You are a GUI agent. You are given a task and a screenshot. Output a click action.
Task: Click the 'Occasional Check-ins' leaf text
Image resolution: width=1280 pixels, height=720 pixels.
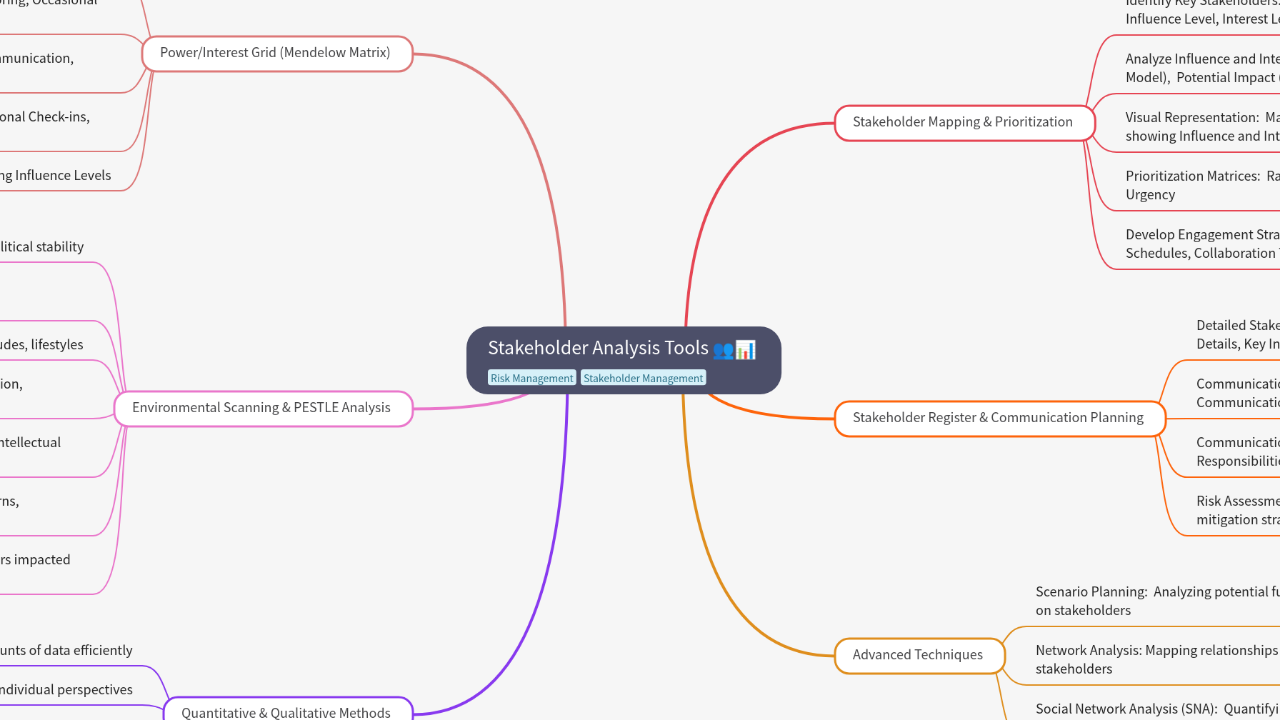click(x=45, y=117)
